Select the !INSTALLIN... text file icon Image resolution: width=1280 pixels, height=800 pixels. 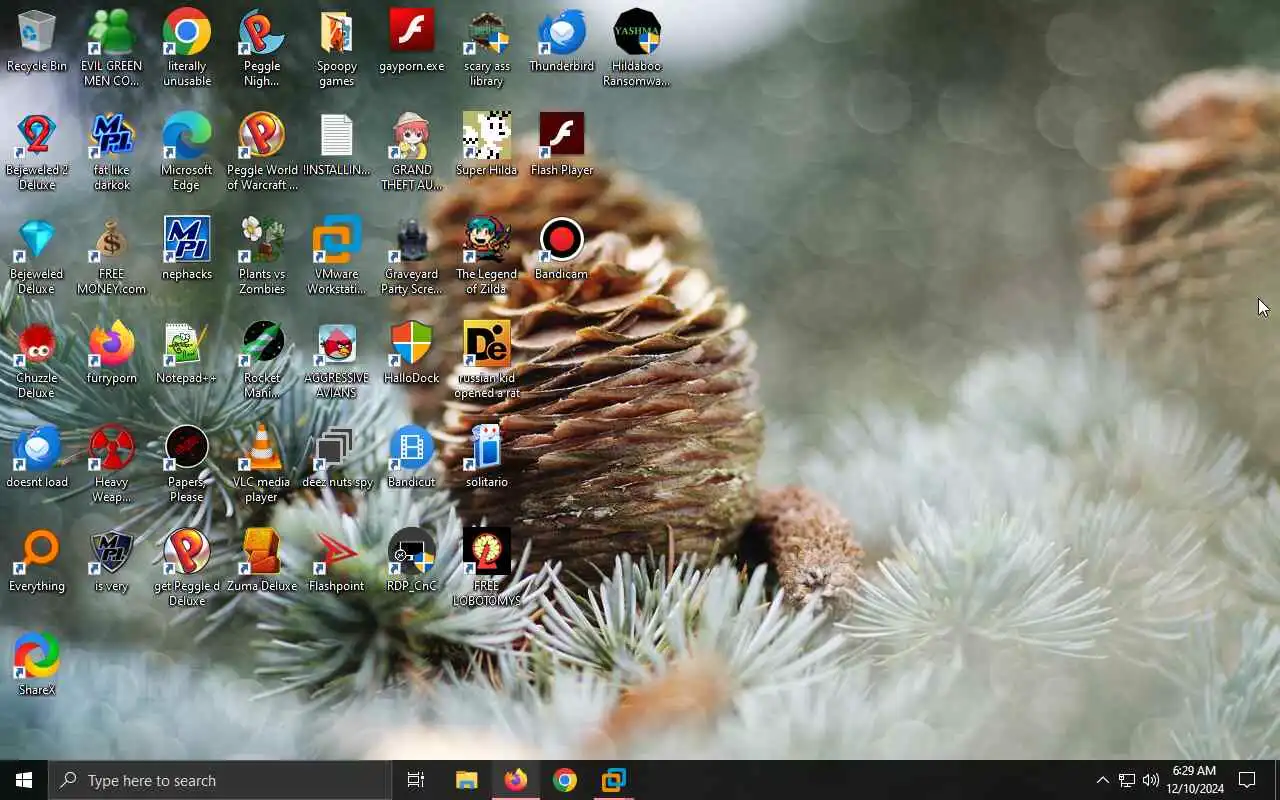(337, 146)
